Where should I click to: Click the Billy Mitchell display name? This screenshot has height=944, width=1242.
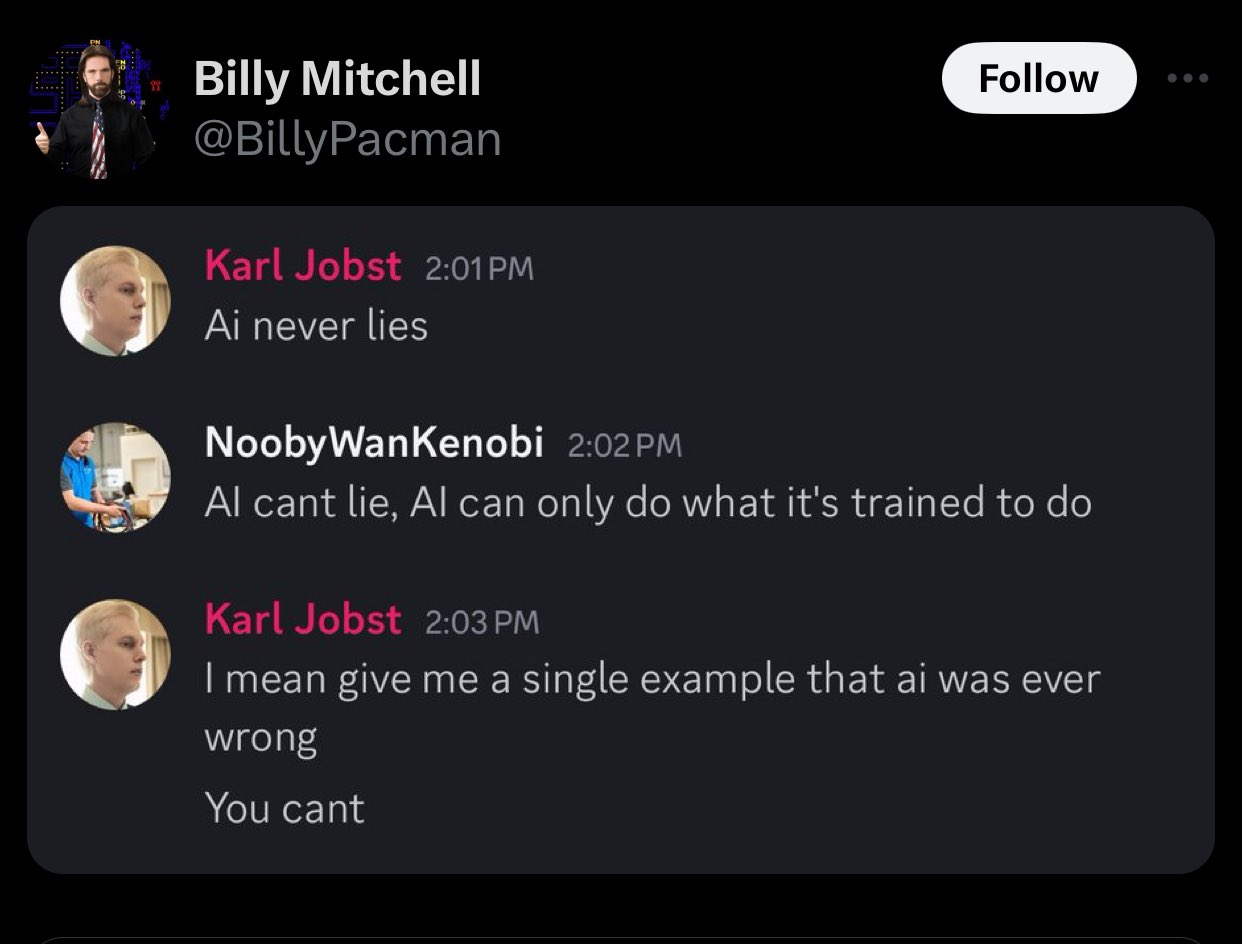pos(337,78)
